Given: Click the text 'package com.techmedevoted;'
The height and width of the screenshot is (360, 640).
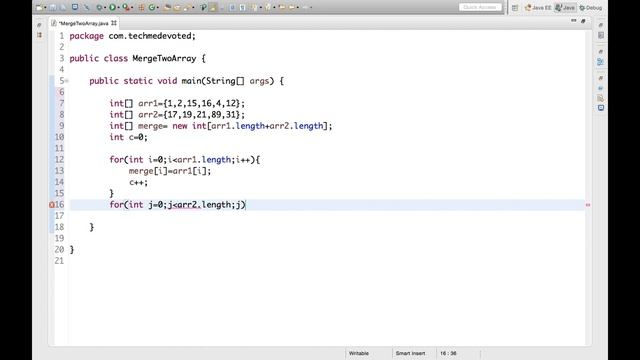Looking at the screenshot, I should [133, 36].
